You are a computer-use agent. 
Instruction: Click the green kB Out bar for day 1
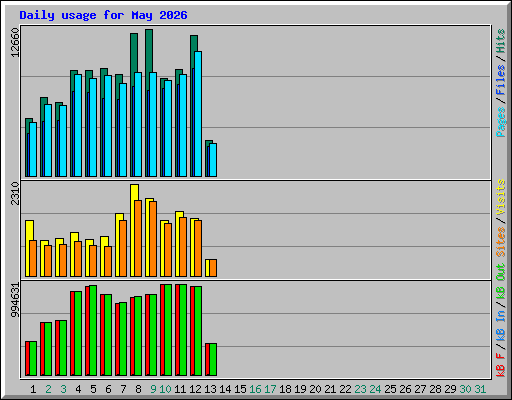[33, 358]
